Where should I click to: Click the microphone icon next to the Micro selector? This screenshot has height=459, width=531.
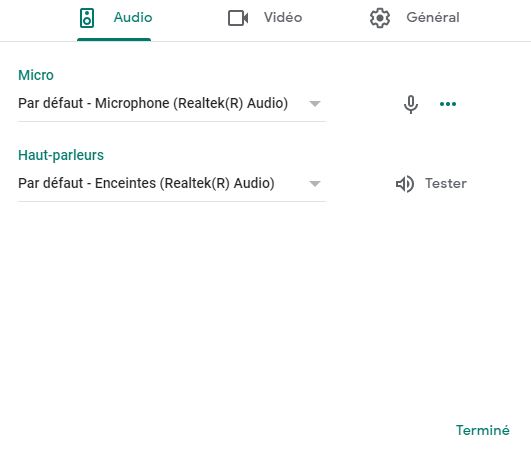pos(411,104)
